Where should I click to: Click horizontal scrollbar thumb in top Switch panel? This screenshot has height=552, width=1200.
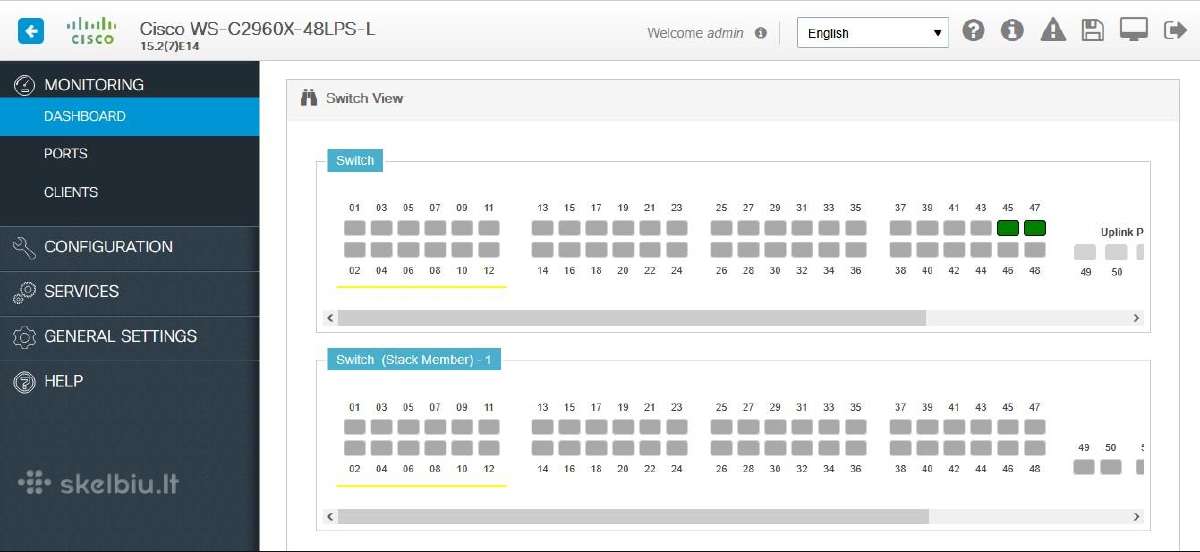tap(632, 318)
